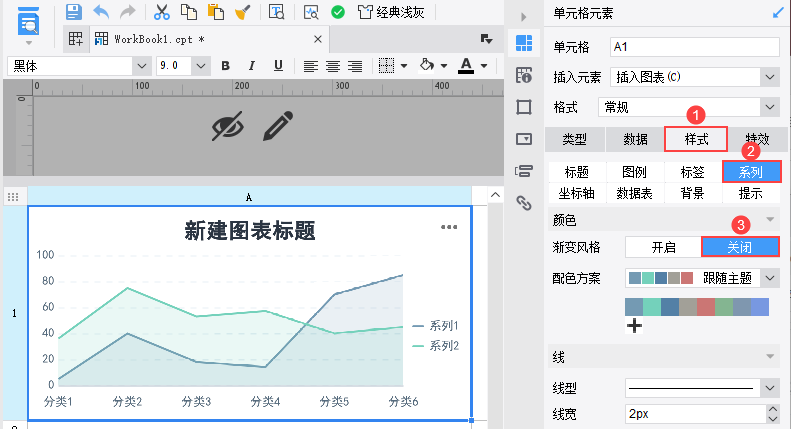Open the font color dropdown arrow

click(x=484, y=66)
